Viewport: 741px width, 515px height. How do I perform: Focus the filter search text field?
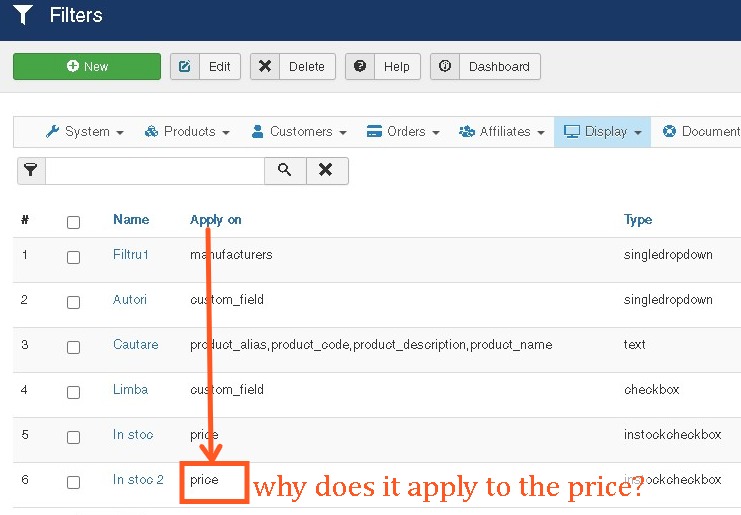pyautogui.click(x=155, y=171)
